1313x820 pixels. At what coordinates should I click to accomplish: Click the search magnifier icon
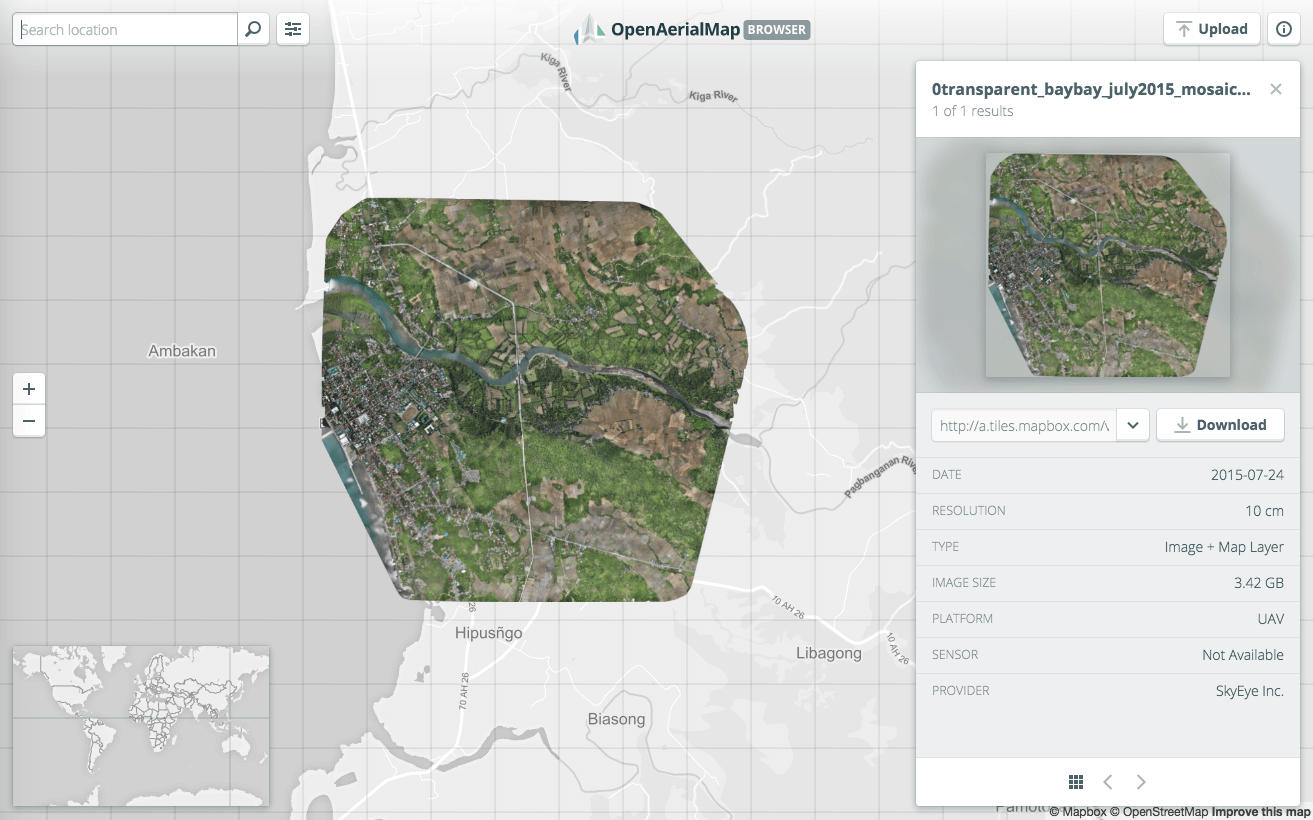coord(253,29)
